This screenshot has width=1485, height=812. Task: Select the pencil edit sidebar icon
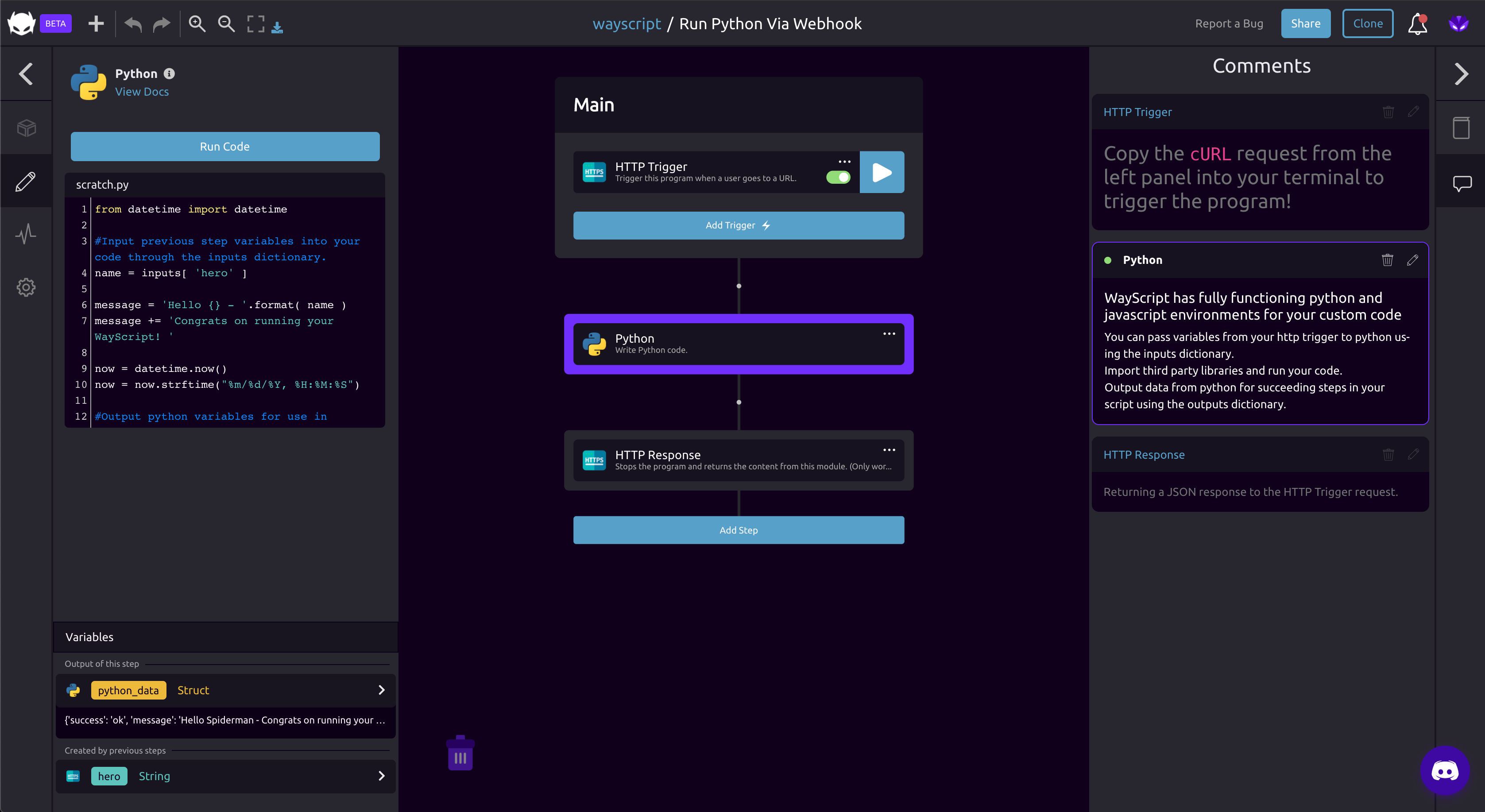26,182
